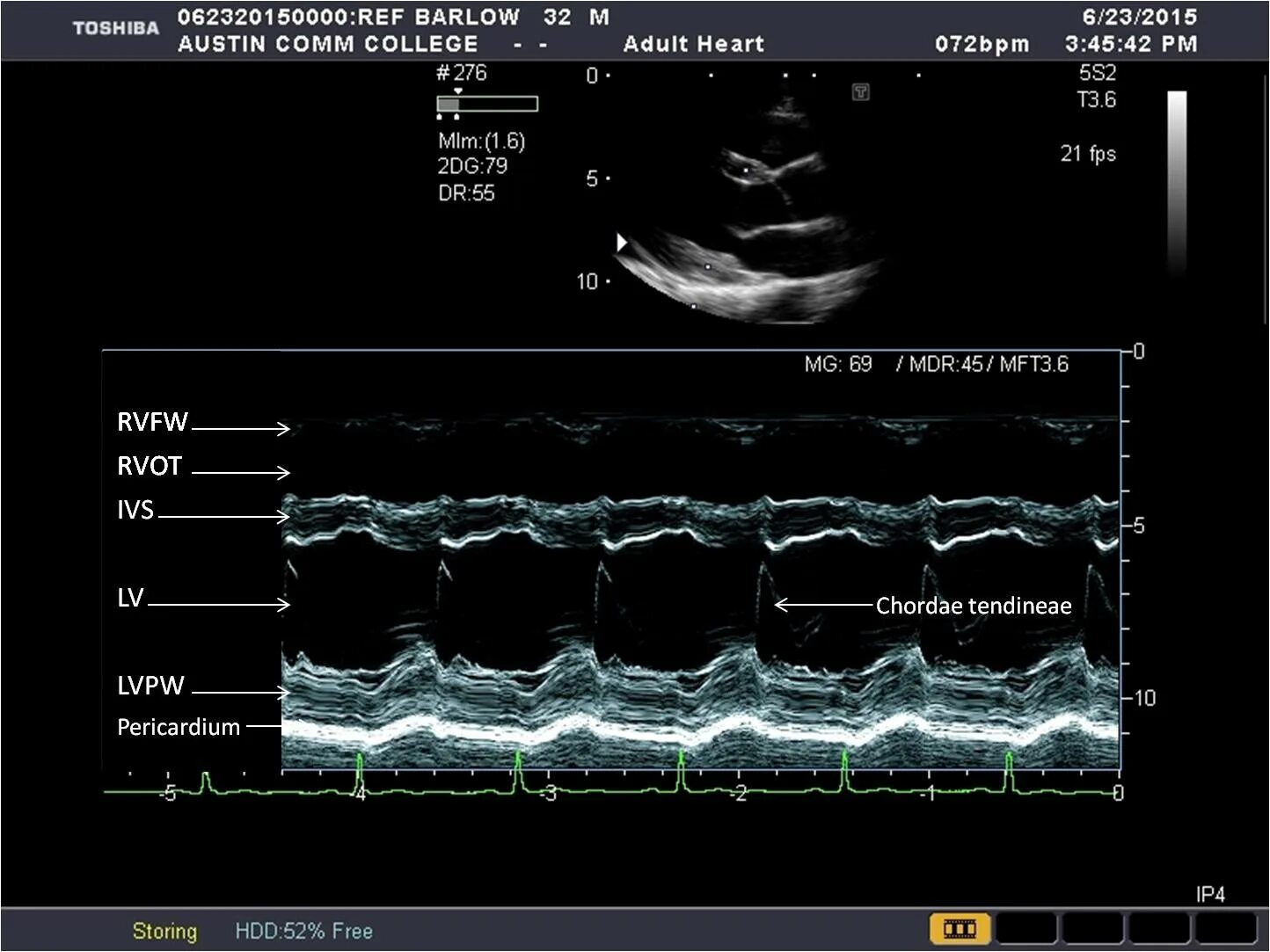Viewport: 1270px width, 952px height.
Task: Click the MIm:(1.6) readout
Action: click(481, 141)
